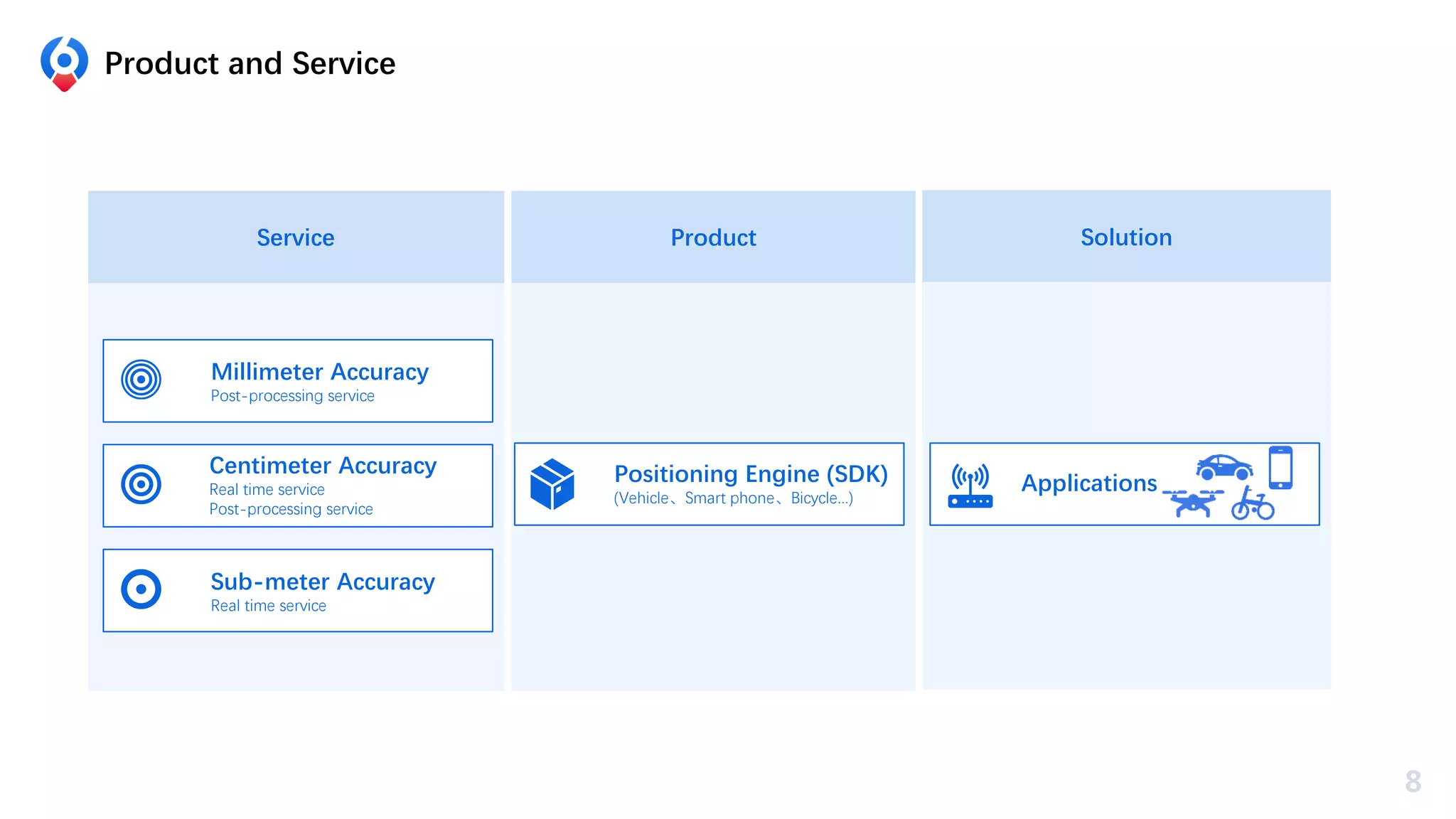The image size is (1456, 819).
Task: Click the Sub-meter Accuracy heading text
Action: 323,582
